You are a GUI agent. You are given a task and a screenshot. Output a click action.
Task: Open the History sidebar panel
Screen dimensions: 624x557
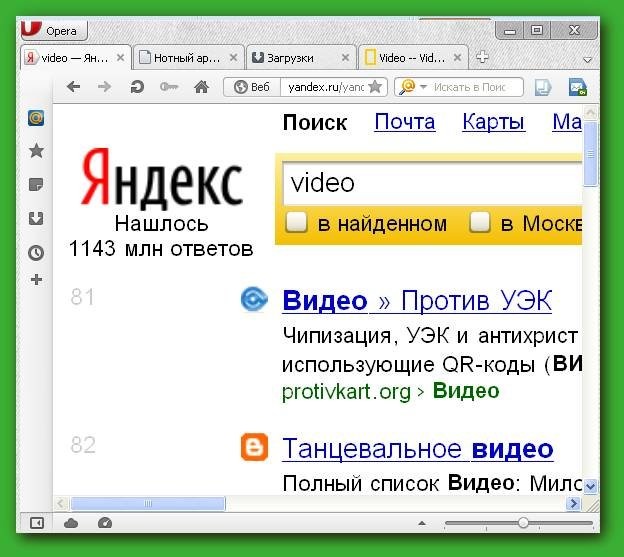coord(36,253)
